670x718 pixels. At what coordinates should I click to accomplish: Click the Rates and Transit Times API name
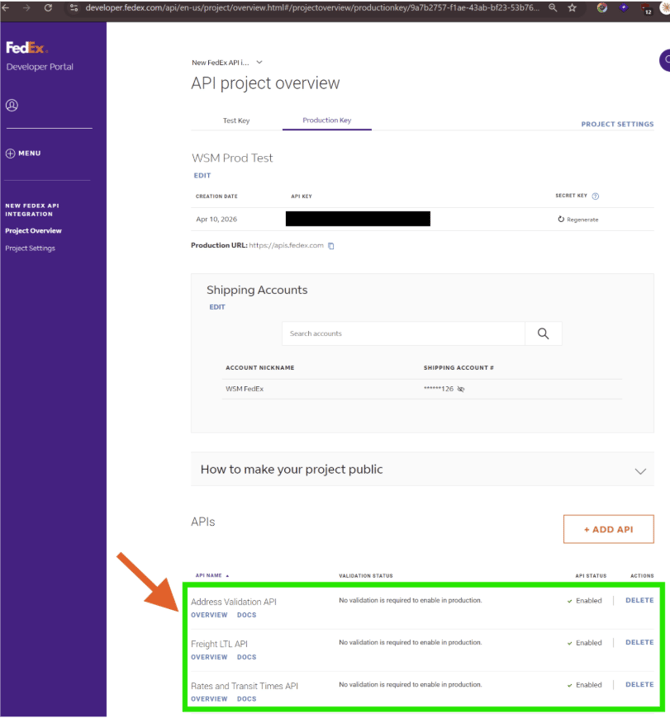coord(245,686)
